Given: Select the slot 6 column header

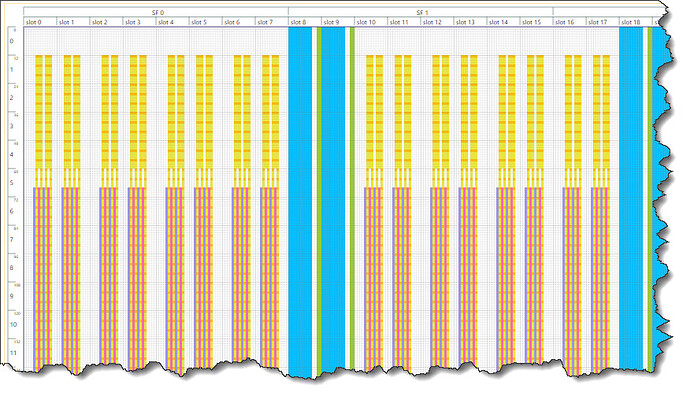Looking at the screenshot, I should pos(239,22).
